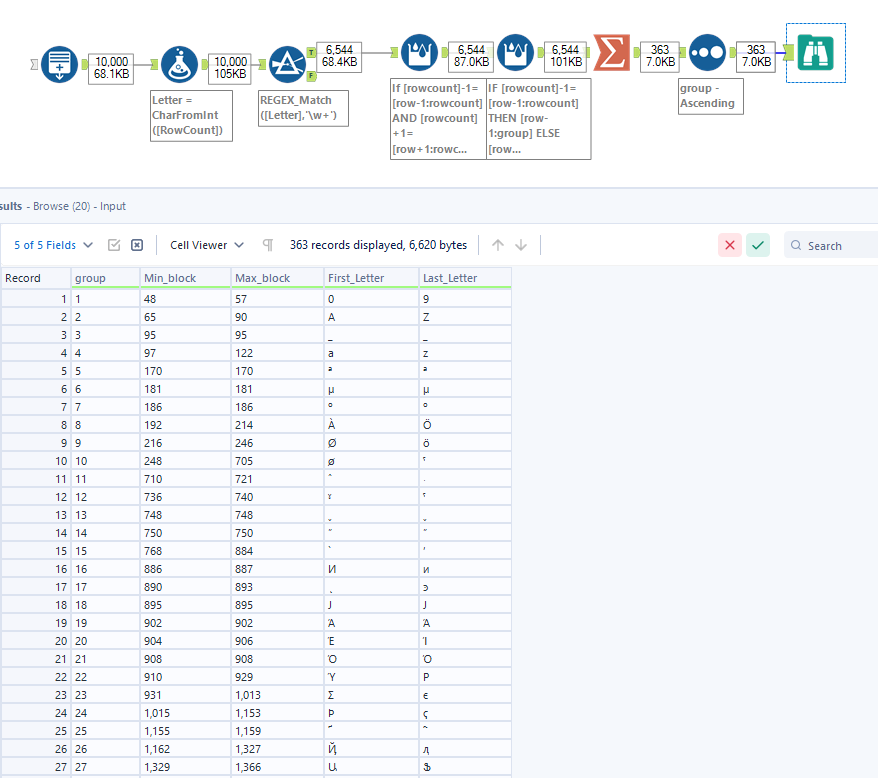Screen dimensions: 878x778
Task: Select the Filter tool with REGEX_Match
Action: point(288,64)
